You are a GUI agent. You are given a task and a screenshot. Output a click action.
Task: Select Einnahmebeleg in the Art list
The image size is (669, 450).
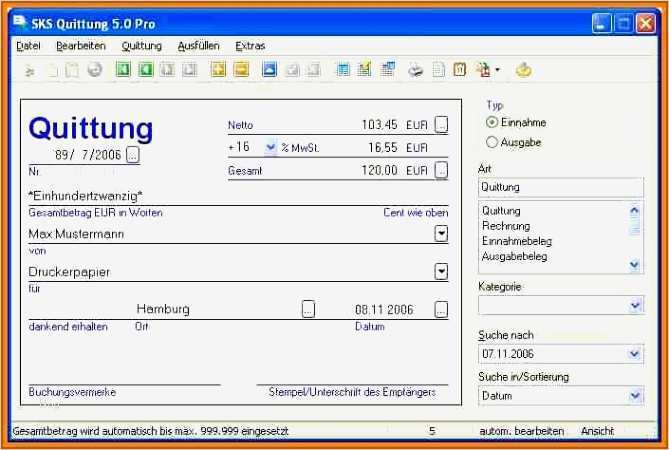tap(517, 241)
